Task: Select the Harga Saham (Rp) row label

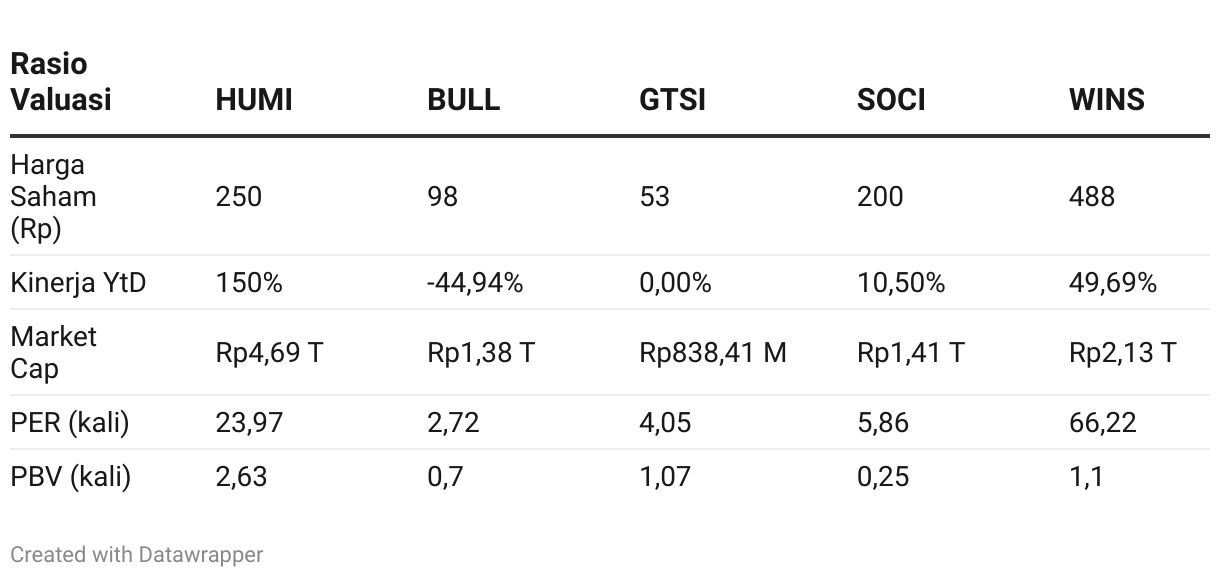Action: pyautogui.click(x=54, y=197)
